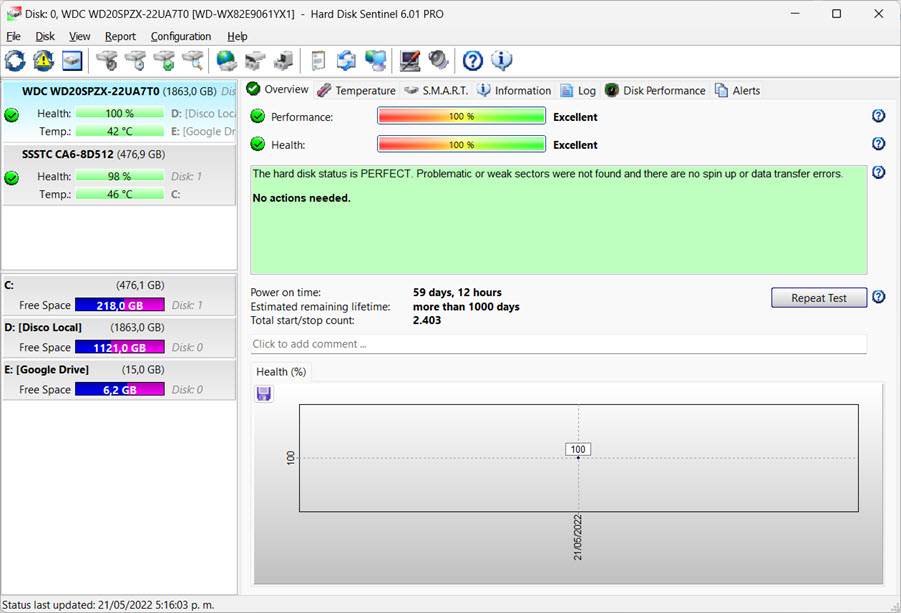Image resolution: width=901 pixels, height=613 pixels.
Task: Select the Health (%) chart tab
Action: click(x=281, y=372)
